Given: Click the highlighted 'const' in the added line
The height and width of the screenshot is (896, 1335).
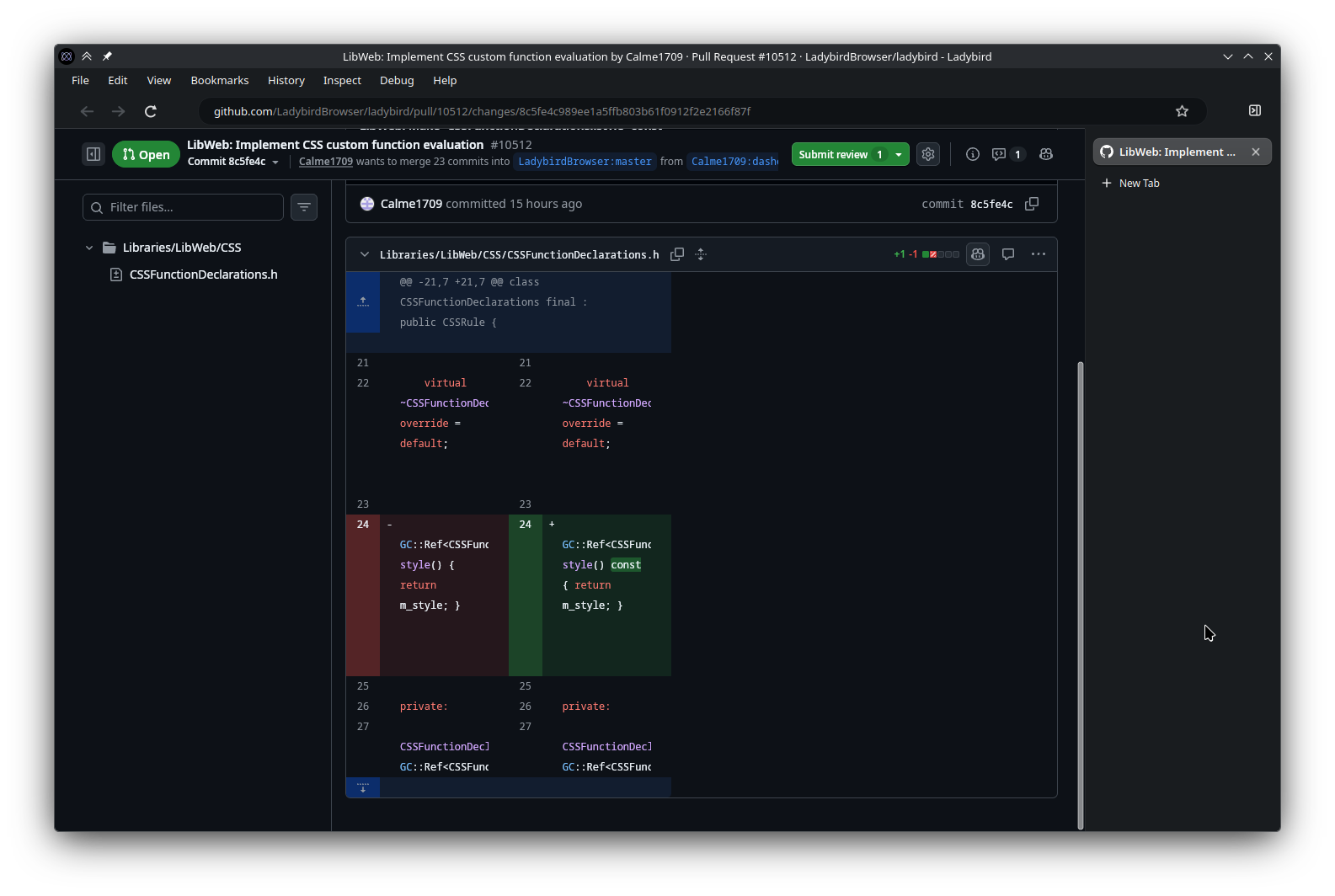Looking at the screenshot, I should (x=626, y=565).
